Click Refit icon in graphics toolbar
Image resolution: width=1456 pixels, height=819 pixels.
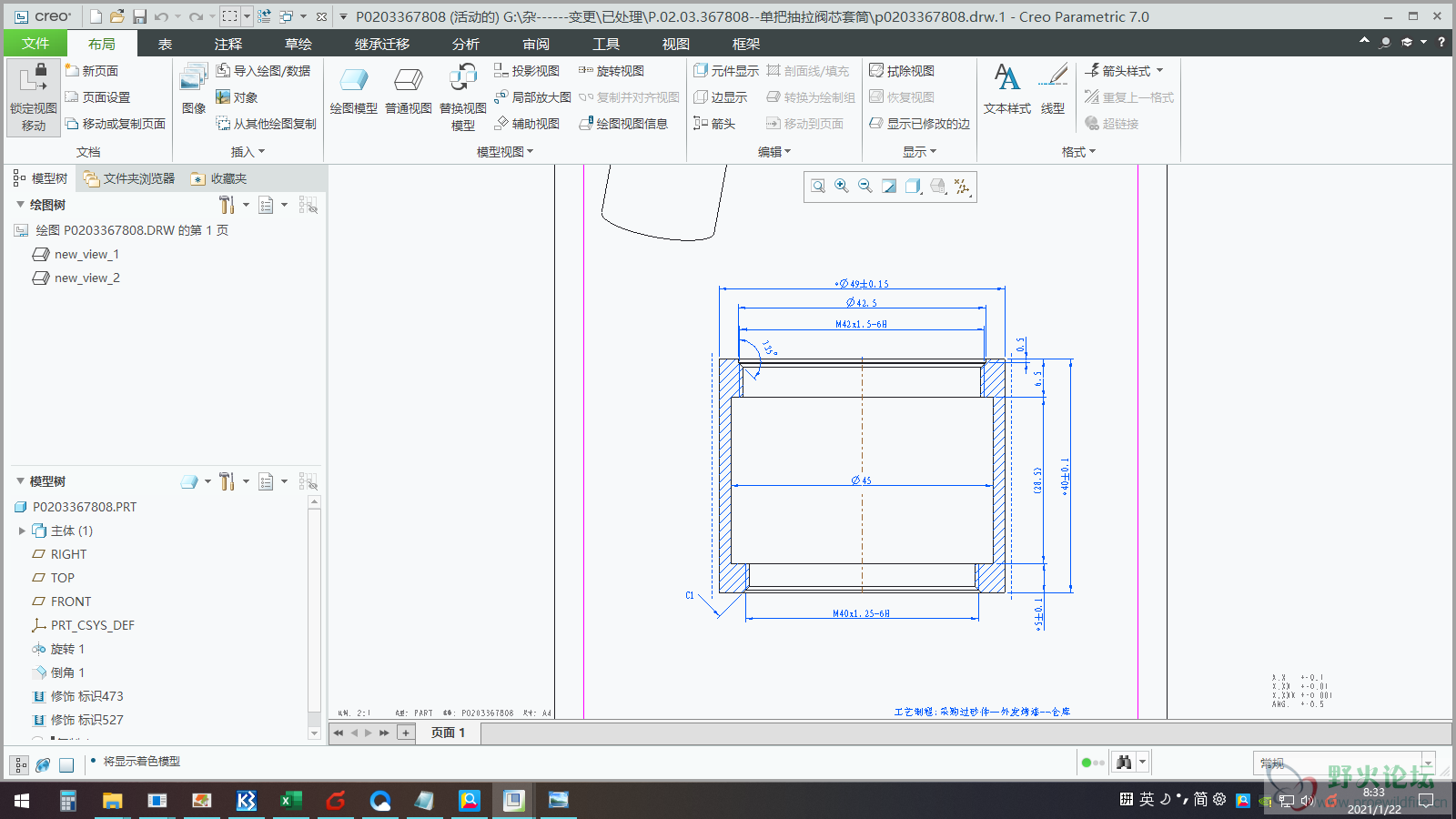[x=818, y=186]
